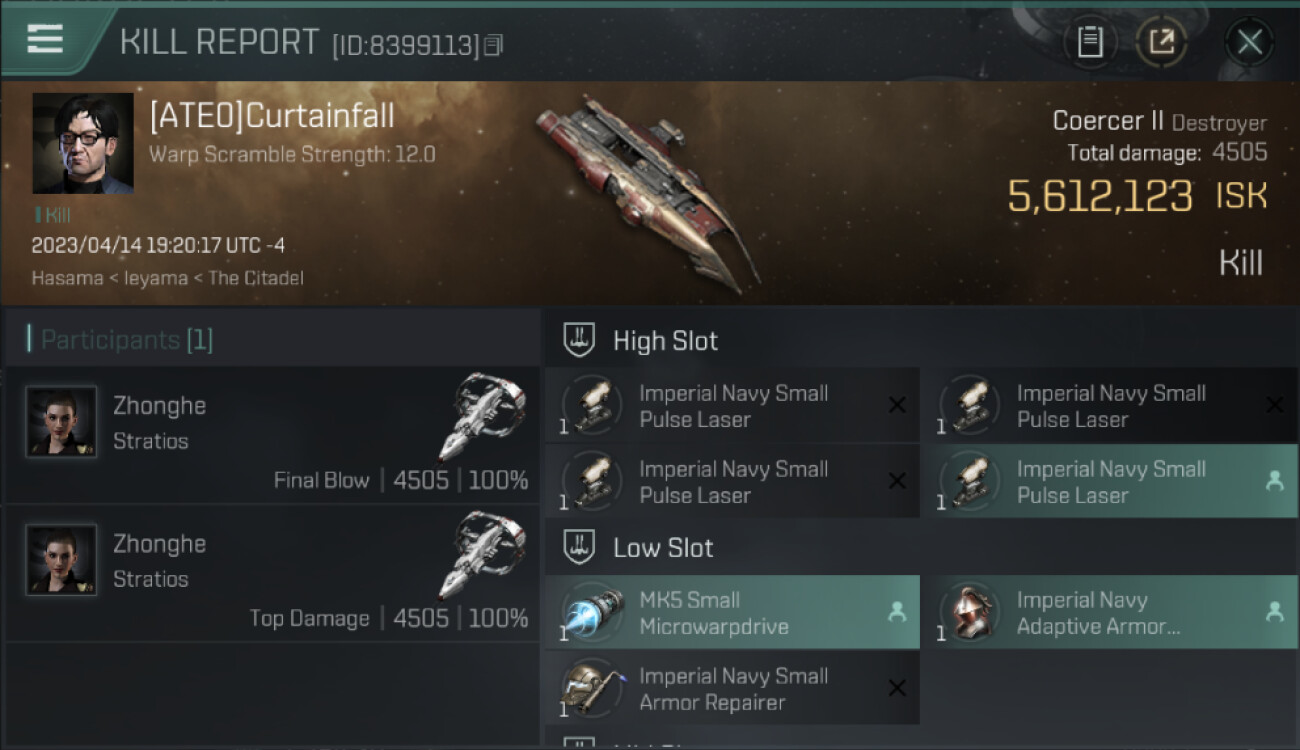Open the hamburger menu
This screenshot has width=1300, height=750.
[x=45, y=39]
